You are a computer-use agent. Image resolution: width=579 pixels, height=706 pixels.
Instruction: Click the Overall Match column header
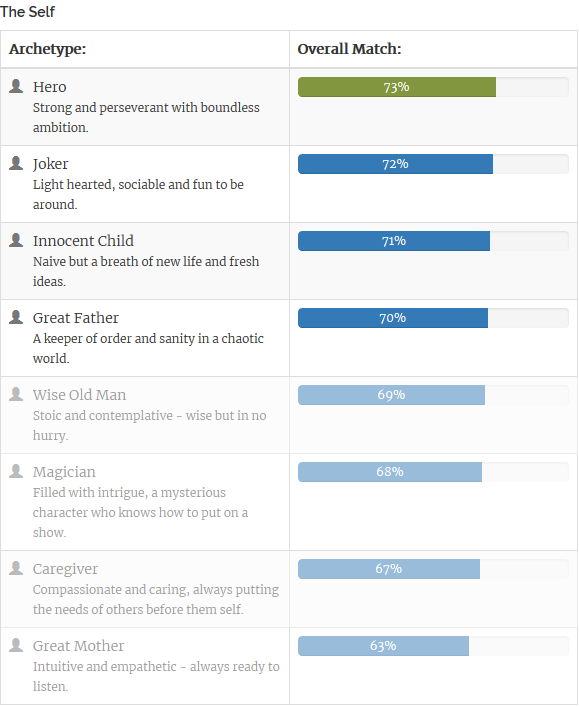(x=349, y=49)
